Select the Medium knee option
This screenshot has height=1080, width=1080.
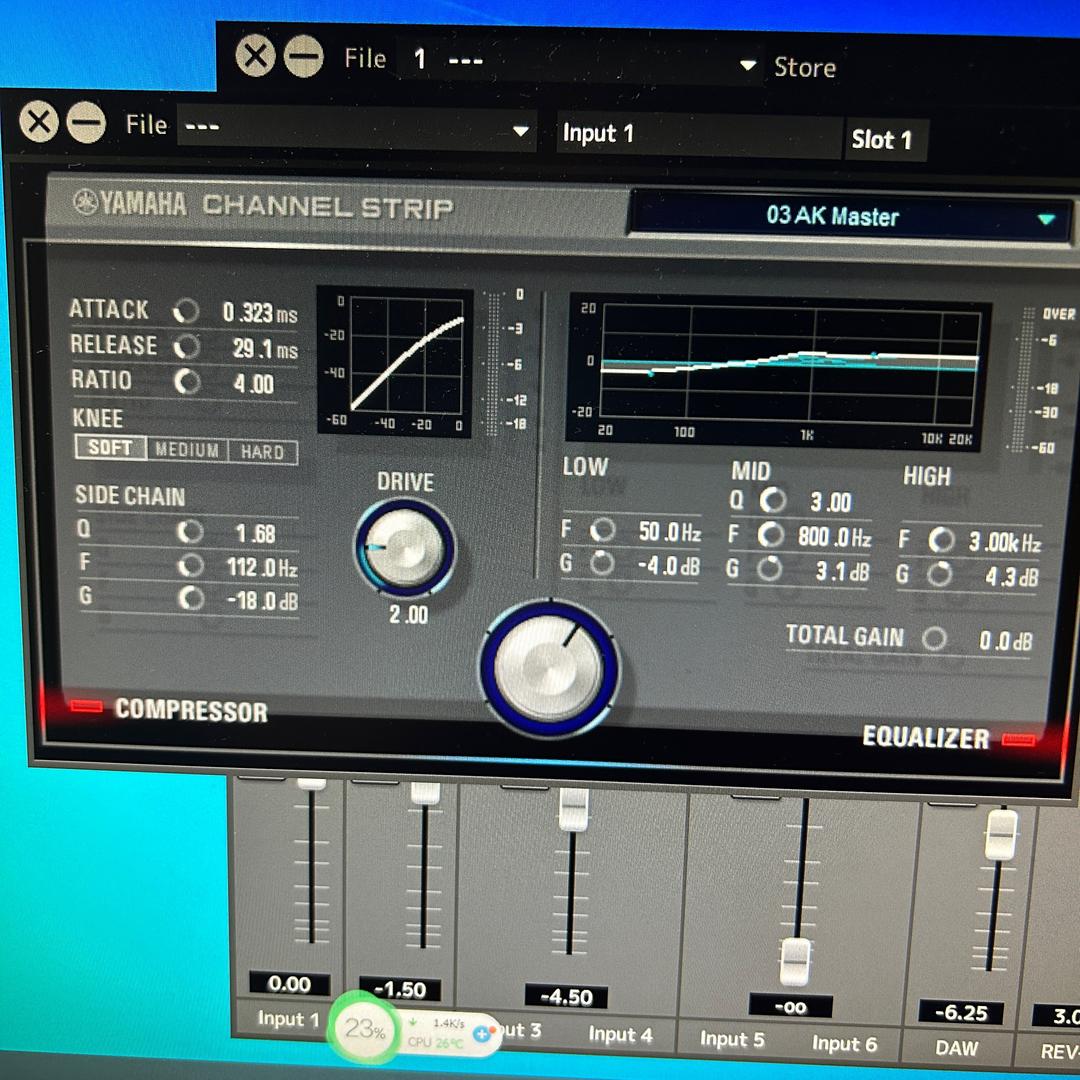pos(187,451)
